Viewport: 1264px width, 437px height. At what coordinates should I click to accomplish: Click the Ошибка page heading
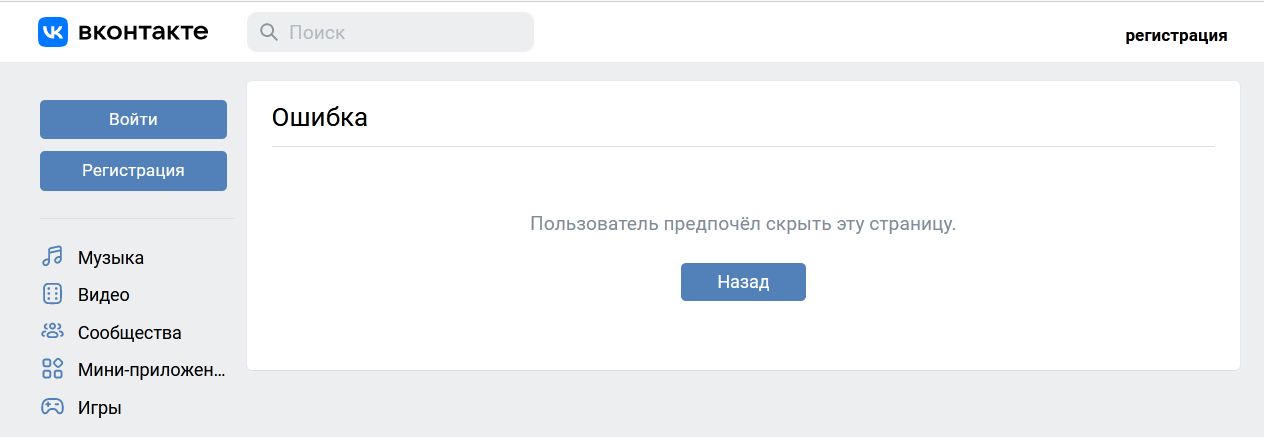(320, 118)
